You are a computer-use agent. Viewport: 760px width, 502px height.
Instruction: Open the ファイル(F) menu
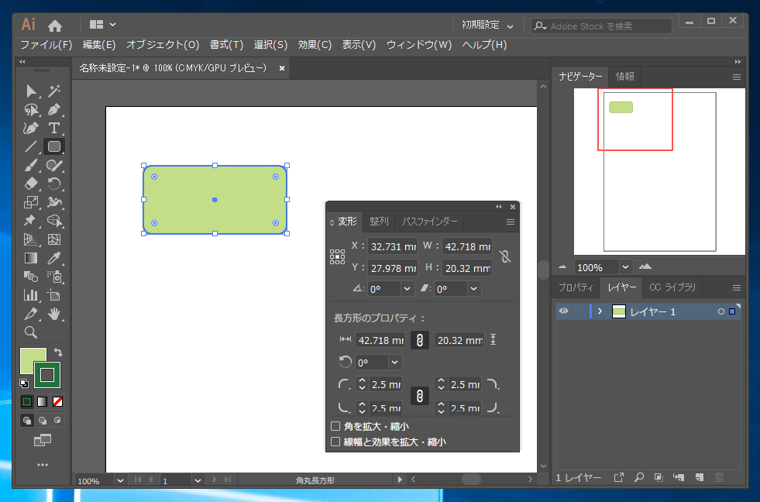tap(46, 45)
